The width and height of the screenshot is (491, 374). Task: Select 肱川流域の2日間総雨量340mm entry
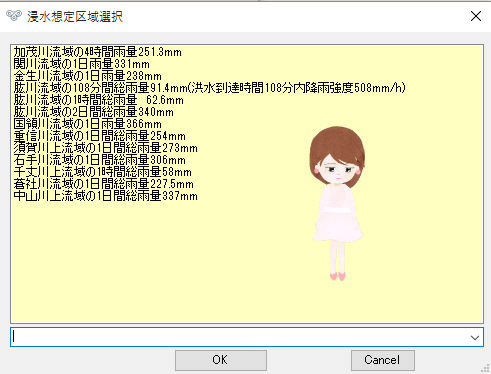93,112
